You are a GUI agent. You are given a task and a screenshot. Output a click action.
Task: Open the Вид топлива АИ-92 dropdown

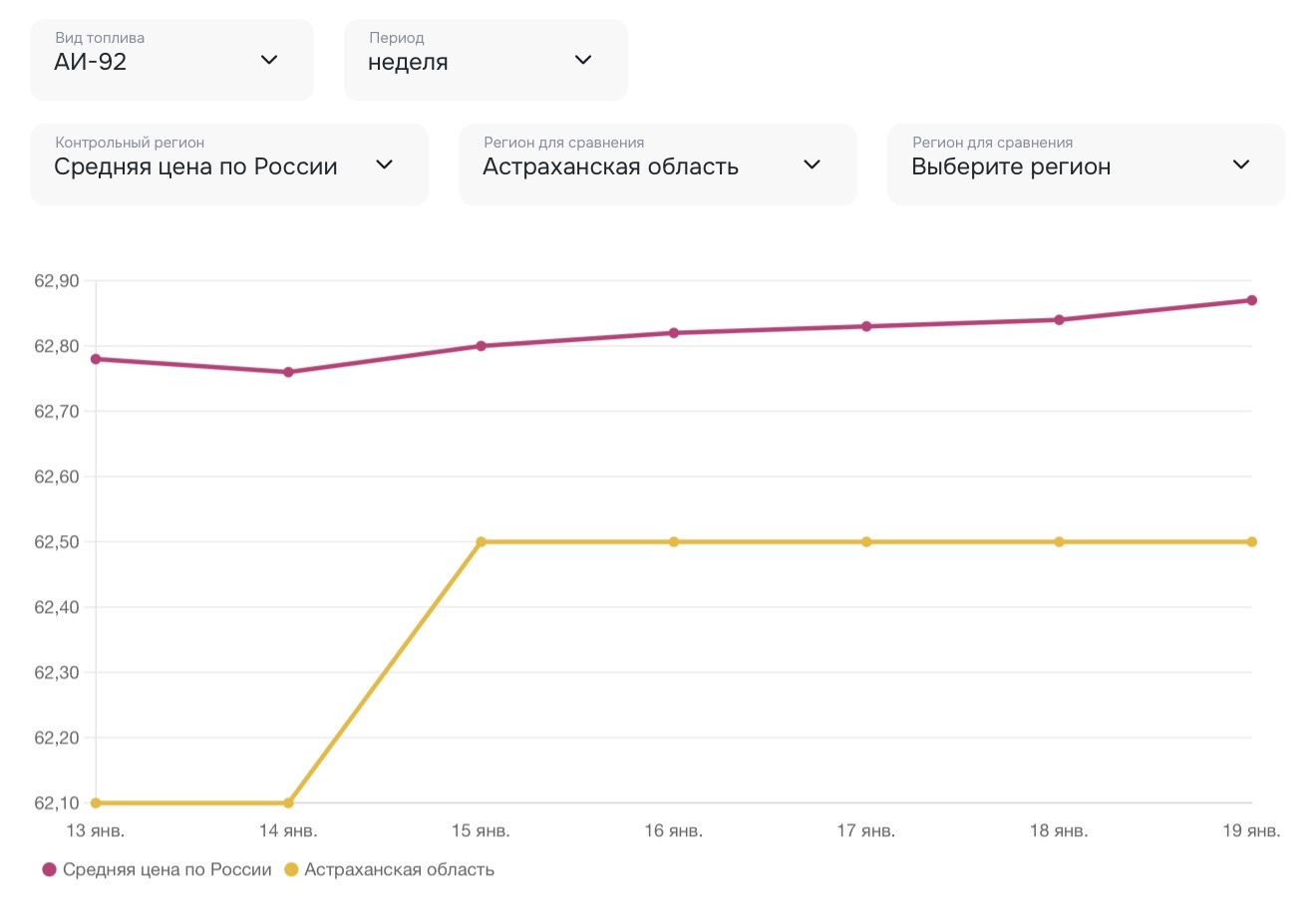pyautogui.click(x=171, y=60)
